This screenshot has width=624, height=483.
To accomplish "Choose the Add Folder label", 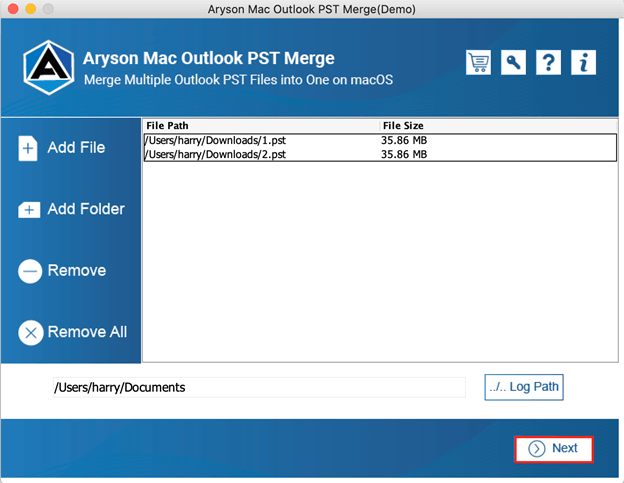I will pos(86,209).
